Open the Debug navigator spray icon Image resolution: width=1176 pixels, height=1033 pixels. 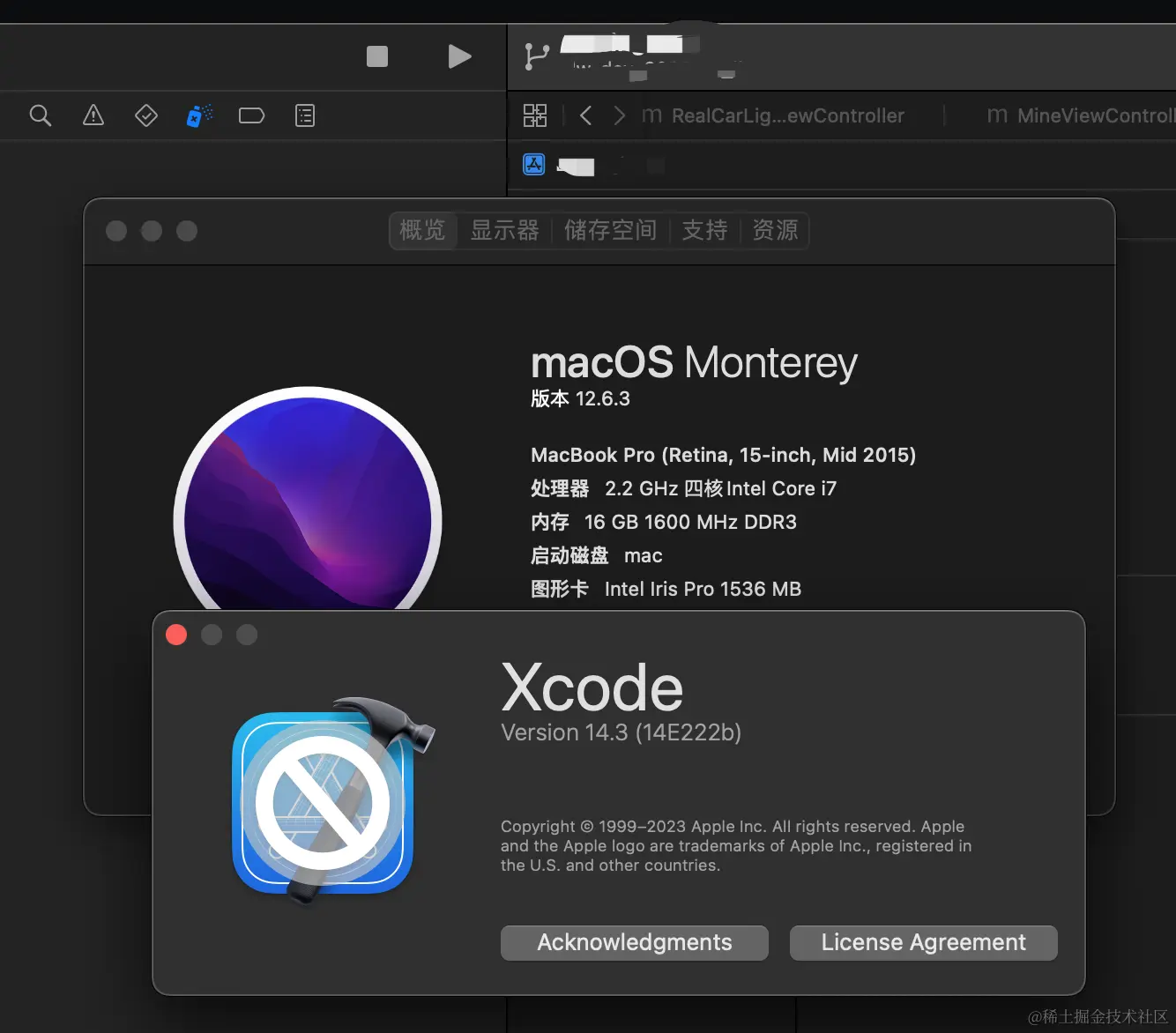[x=198, y=115]
